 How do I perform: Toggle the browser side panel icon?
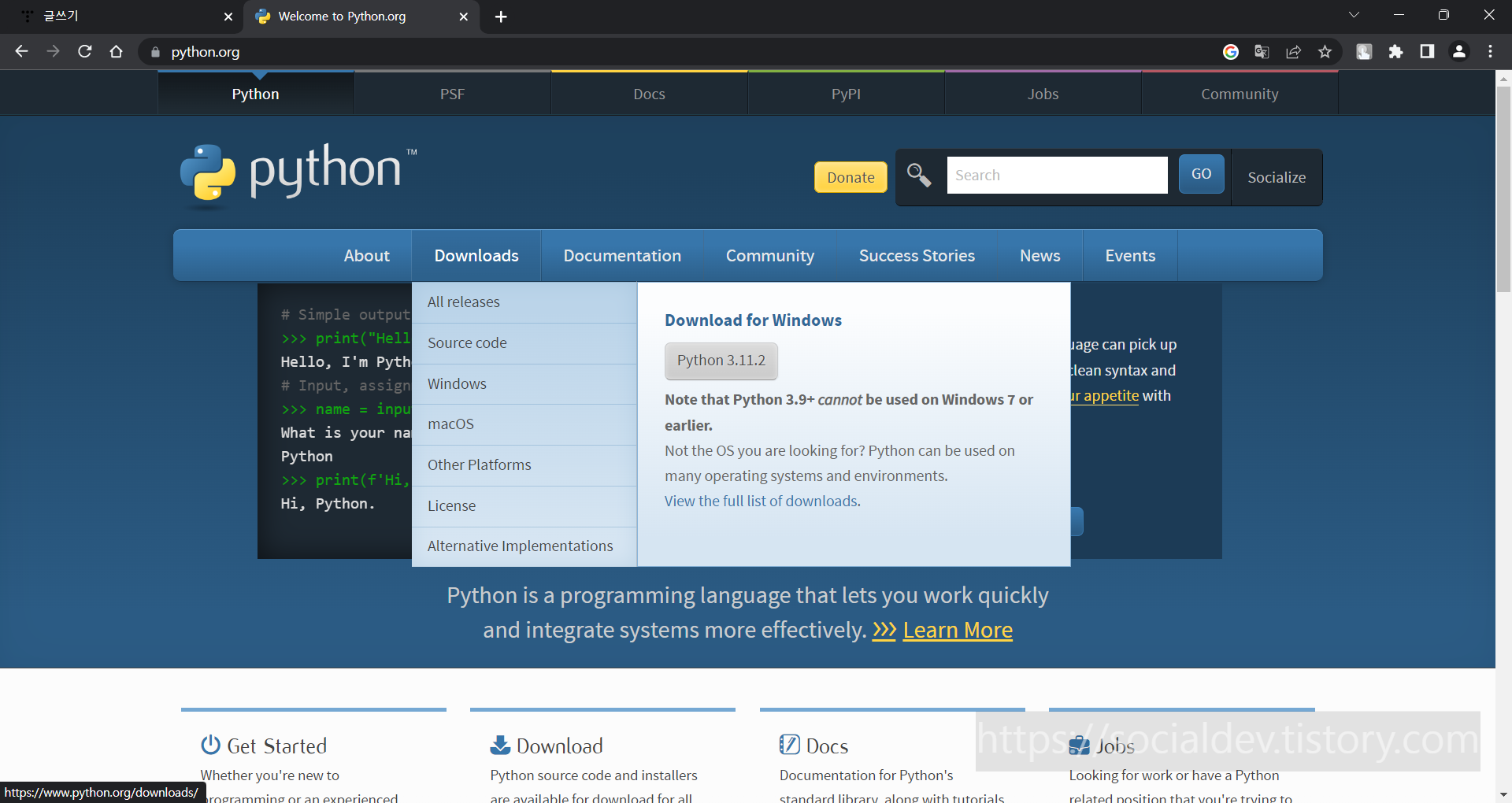(x=1427, y=51)
